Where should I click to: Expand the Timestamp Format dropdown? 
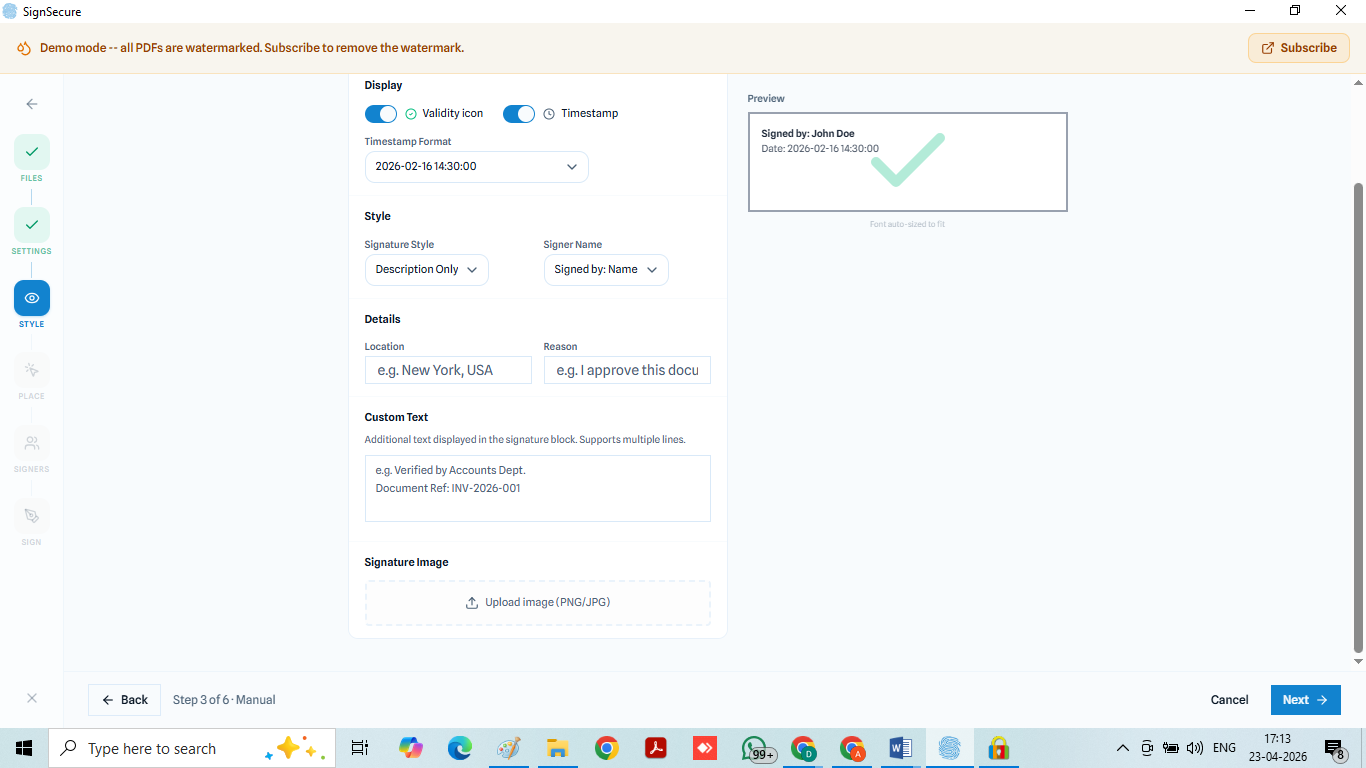476,167
